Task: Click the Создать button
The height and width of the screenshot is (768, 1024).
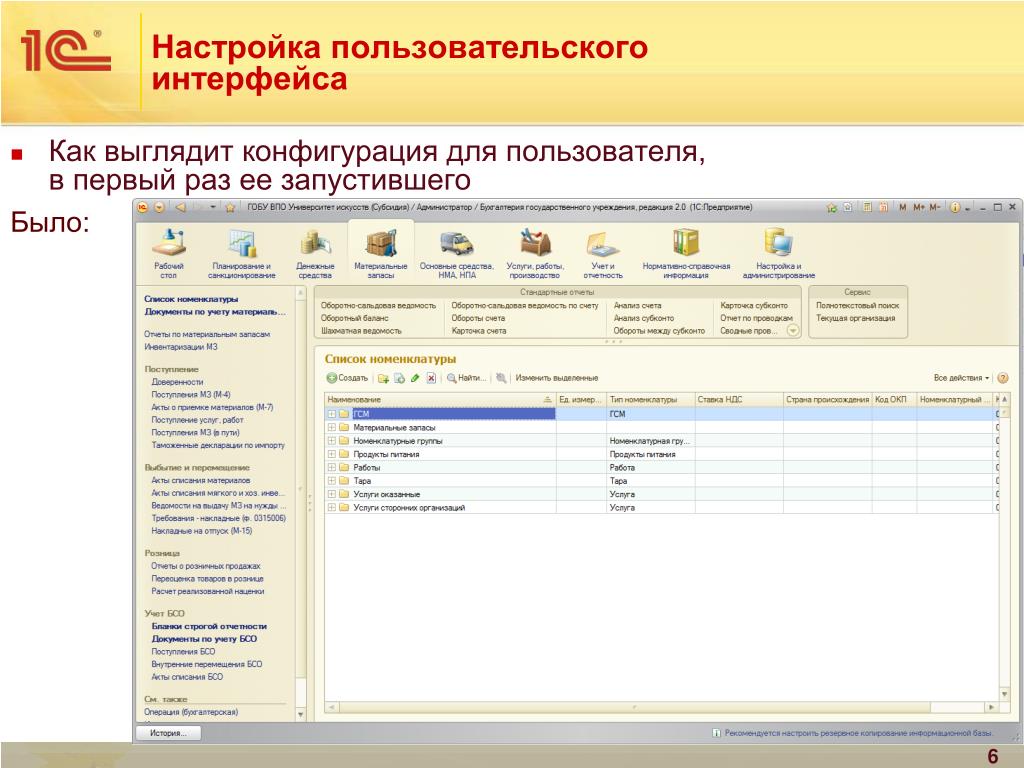Action: click(347, 378)
